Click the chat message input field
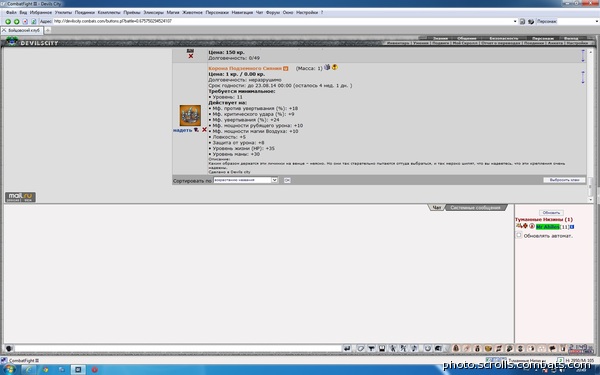600x375 pixels. click(178, 348)
